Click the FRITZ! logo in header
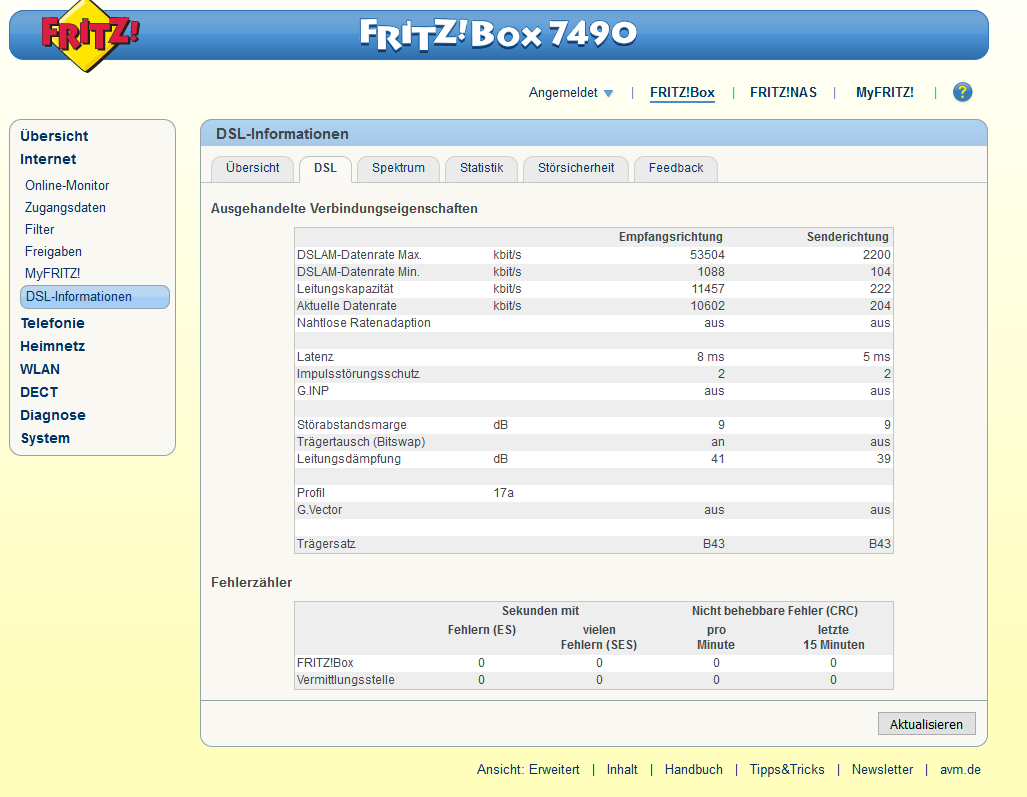1027x797 pixels. coord(90,35)
